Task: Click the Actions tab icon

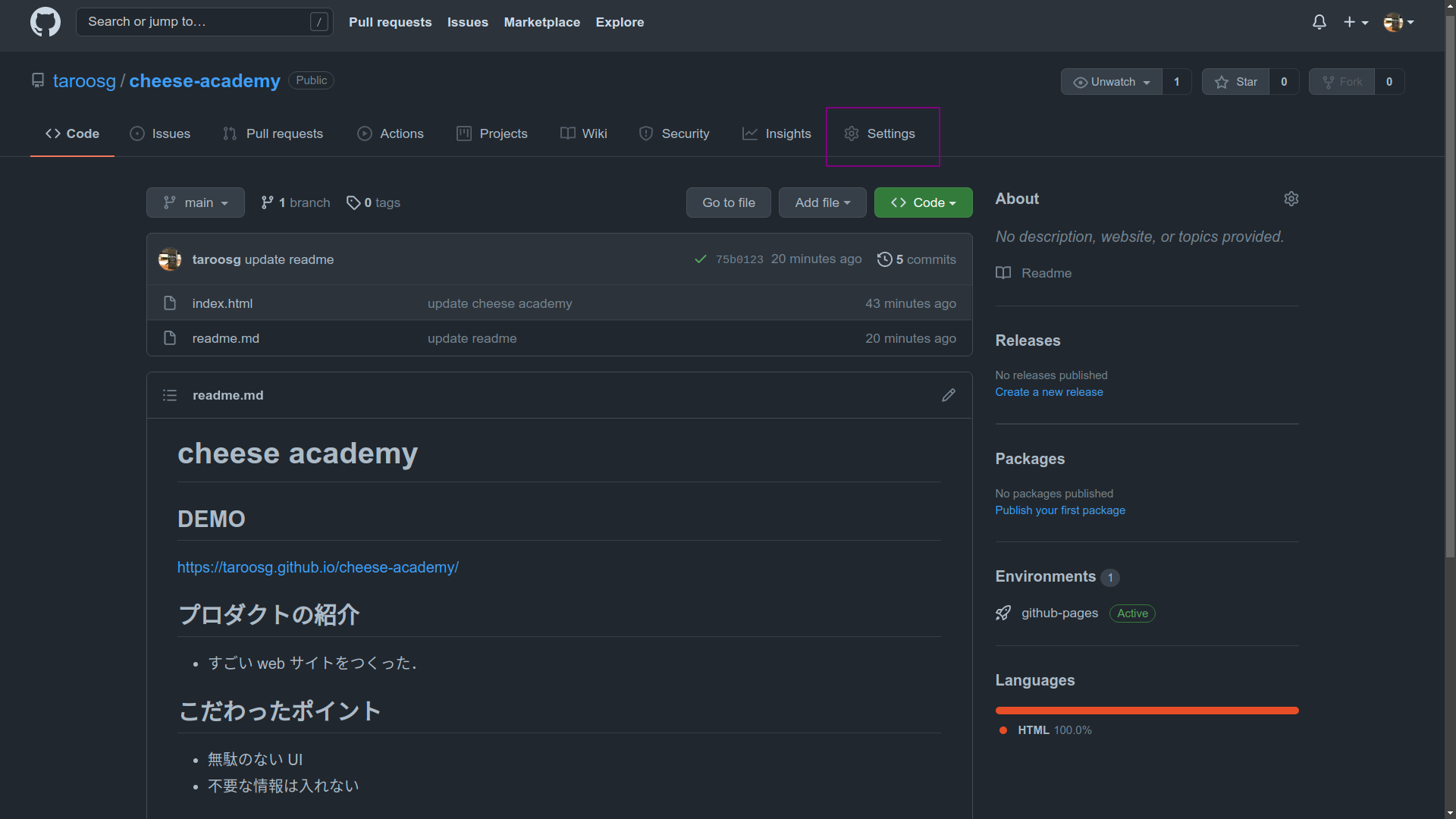Action: 364,133
